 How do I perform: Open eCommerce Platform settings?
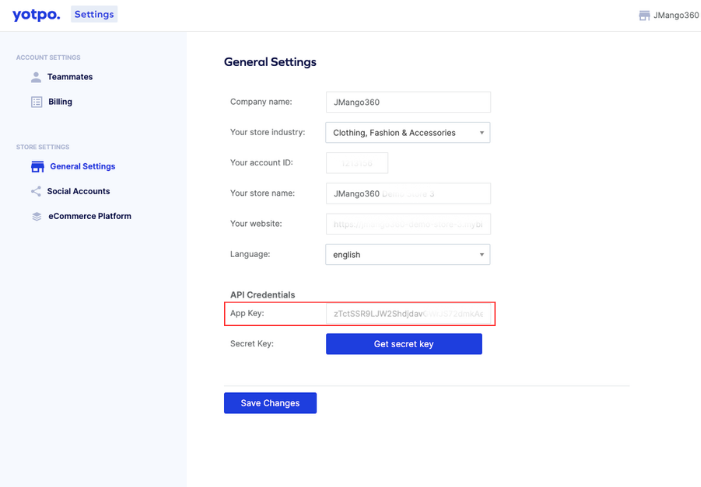[89, 216]
